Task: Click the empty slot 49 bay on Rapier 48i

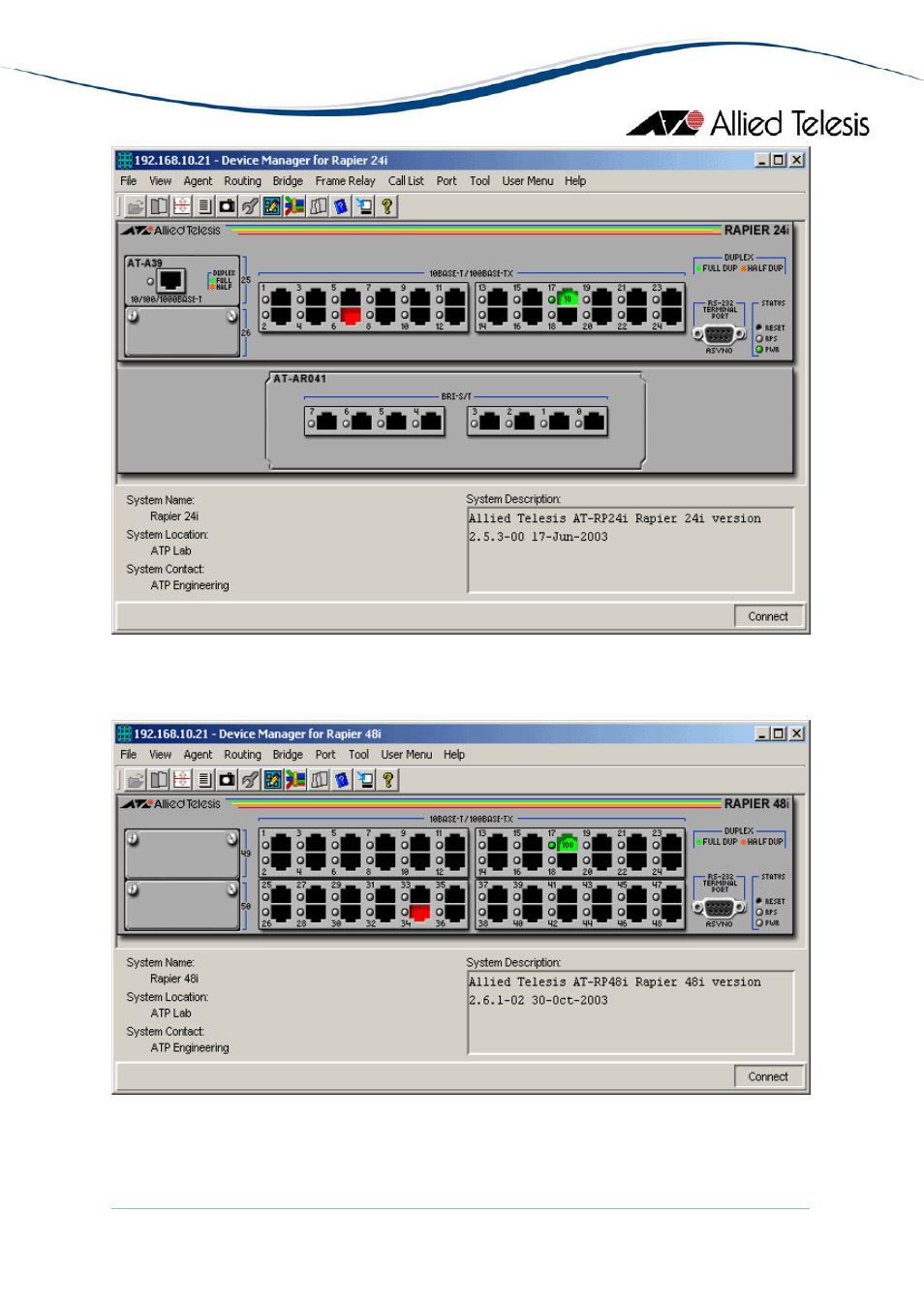Action: (x=182, y=854)
